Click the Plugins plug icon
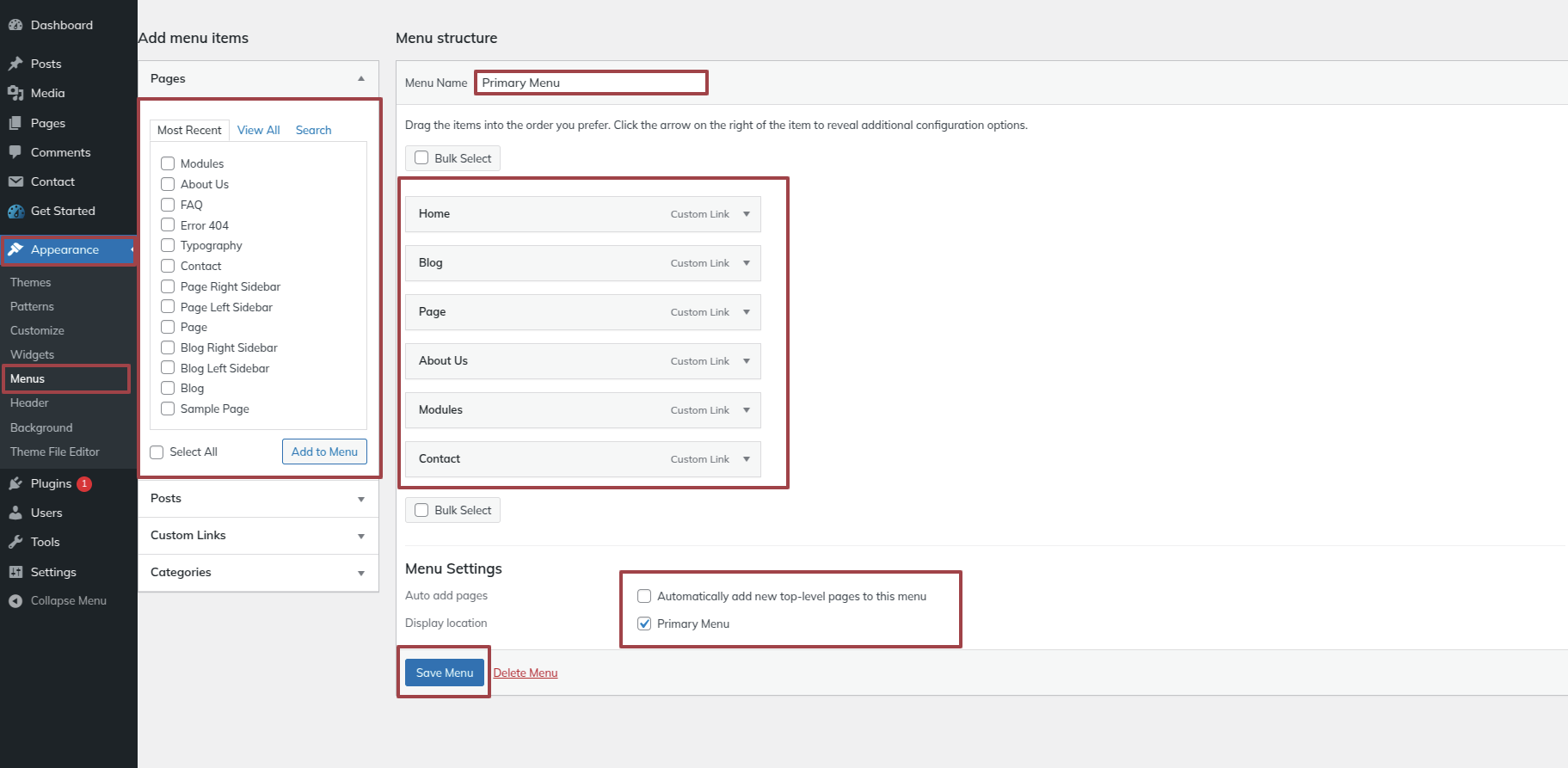 coord(15,483)
